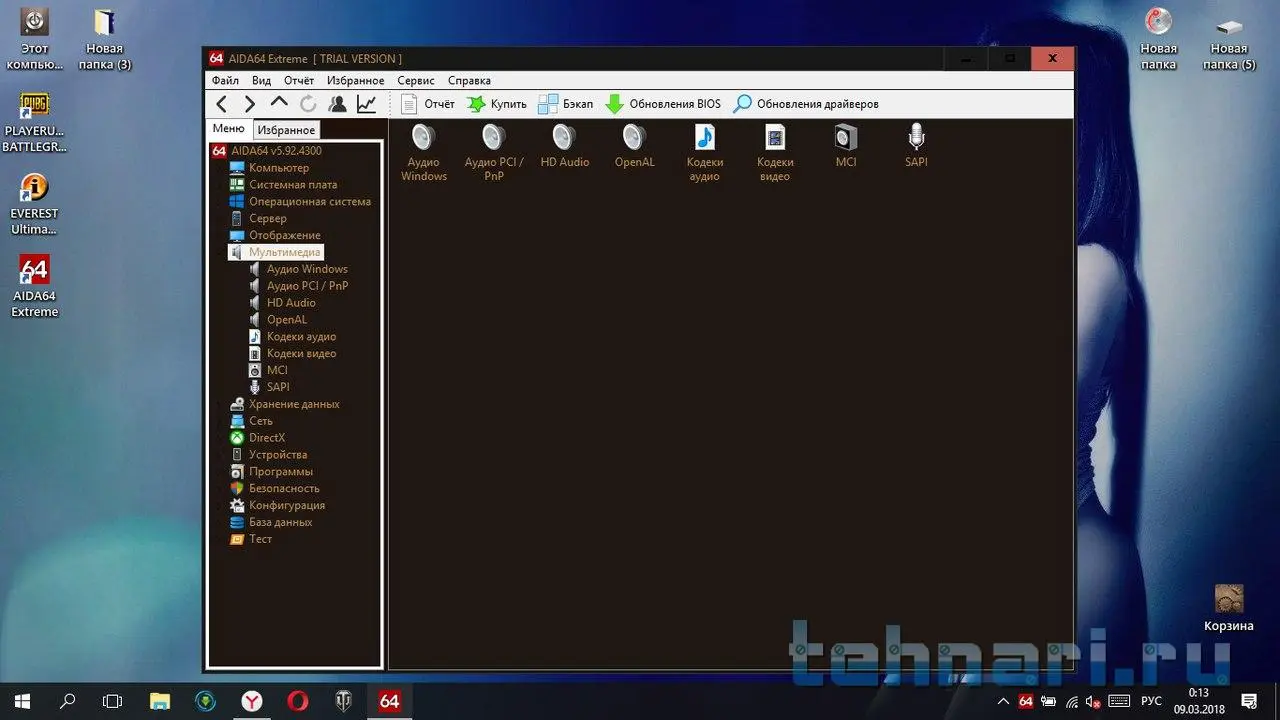Select Кодеки аудио in the sidebar tree

click(x=292, y=337)
